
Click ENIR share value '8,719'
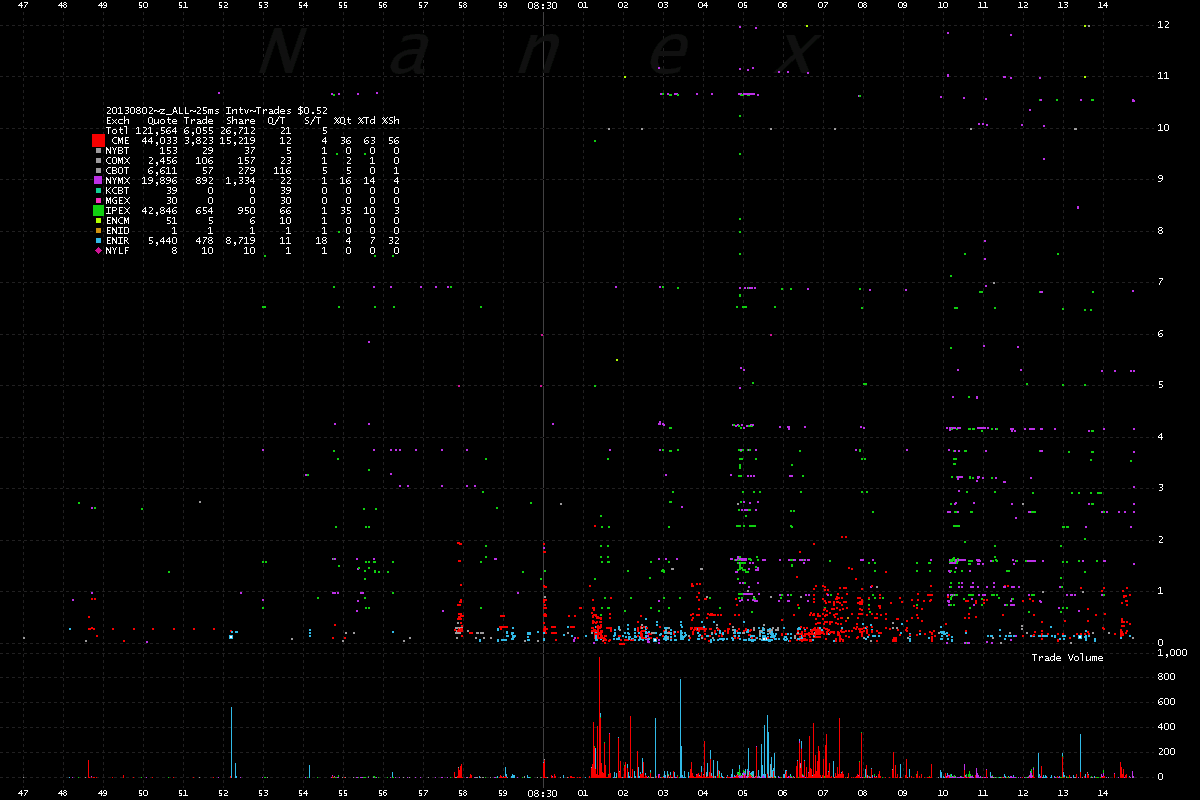[241, 241]
